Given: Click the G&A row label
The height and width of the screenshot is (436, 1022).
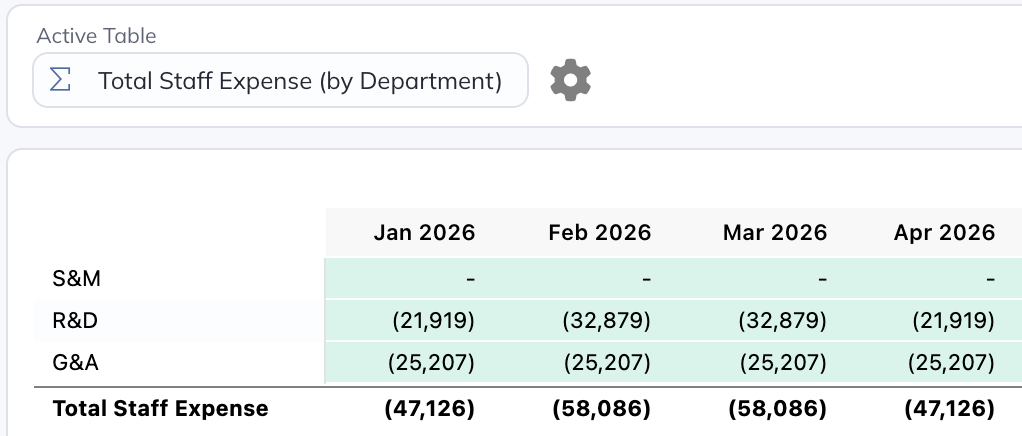Looking at the screenshot, I should tap(75, 363).
